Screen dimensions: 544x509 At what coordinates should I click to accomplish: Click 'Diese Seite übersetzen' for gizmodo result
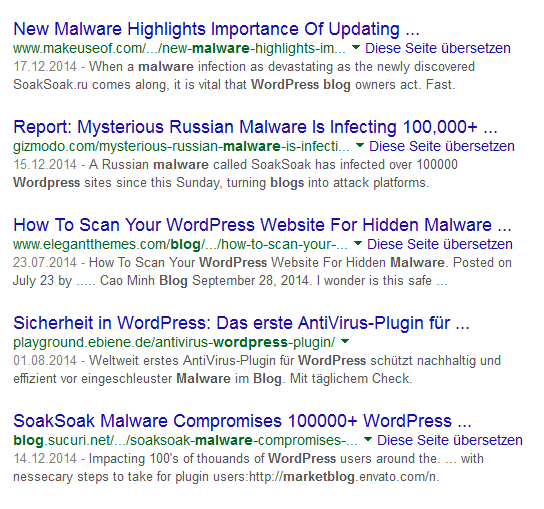(x=442, y=146)
